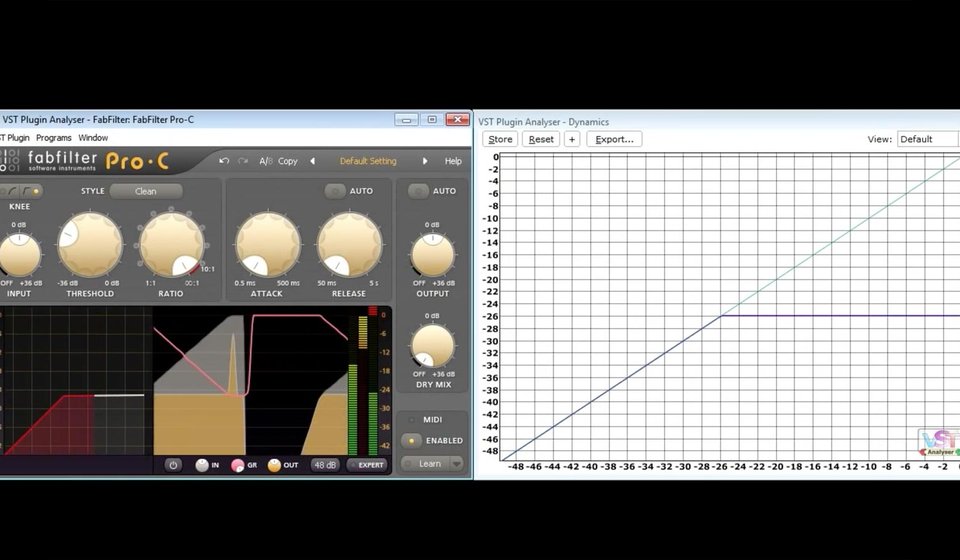
Task: Open the Programs menu
Action: (x=54, y=138)
